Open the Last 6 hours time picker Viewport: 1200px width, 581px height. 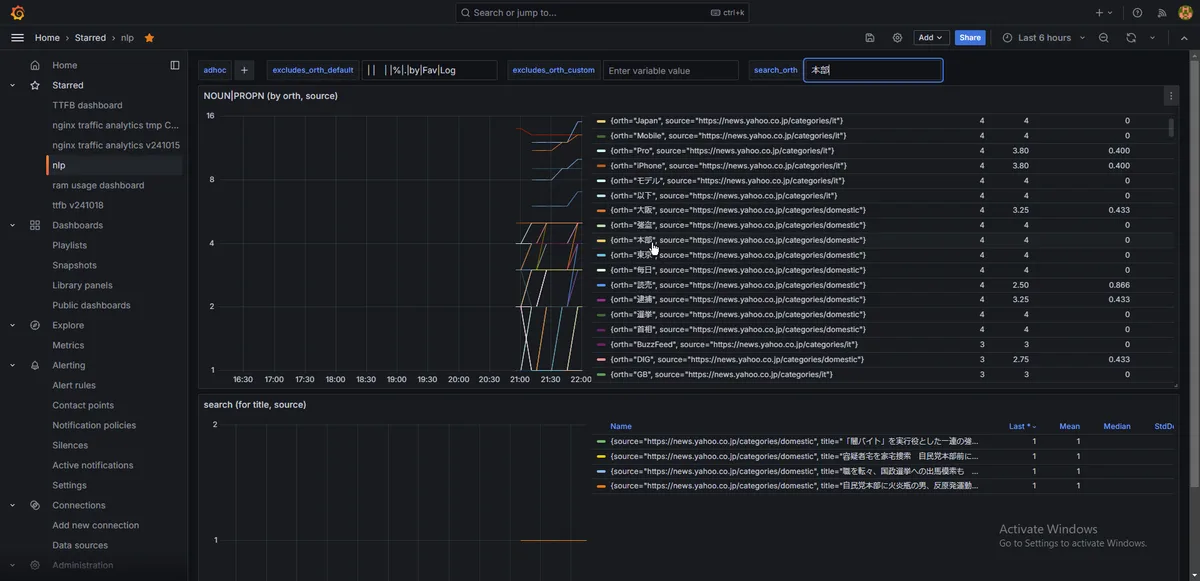coord(1043,38)
